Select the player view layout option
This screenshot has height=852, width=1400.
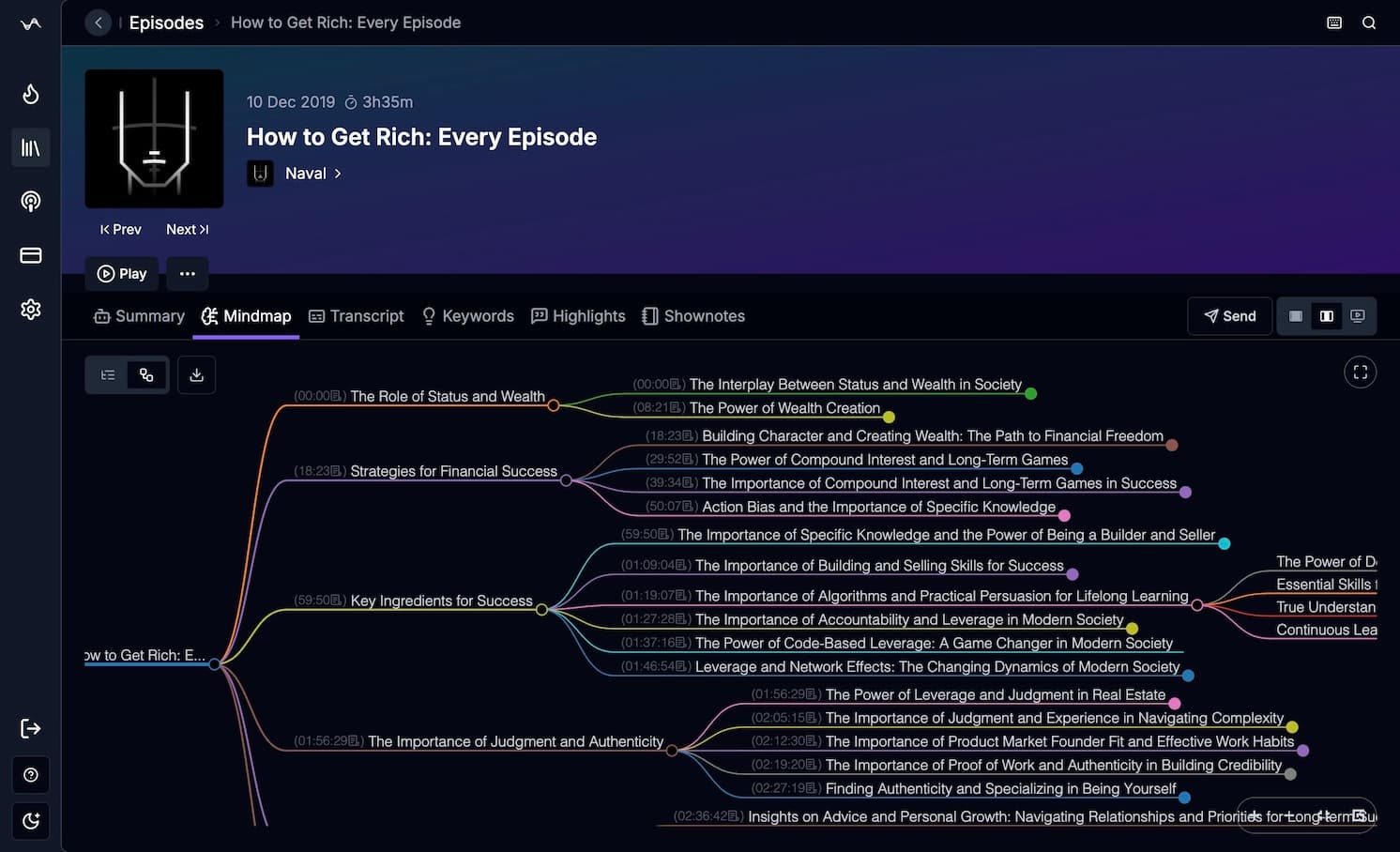(x=1357, y=316)
